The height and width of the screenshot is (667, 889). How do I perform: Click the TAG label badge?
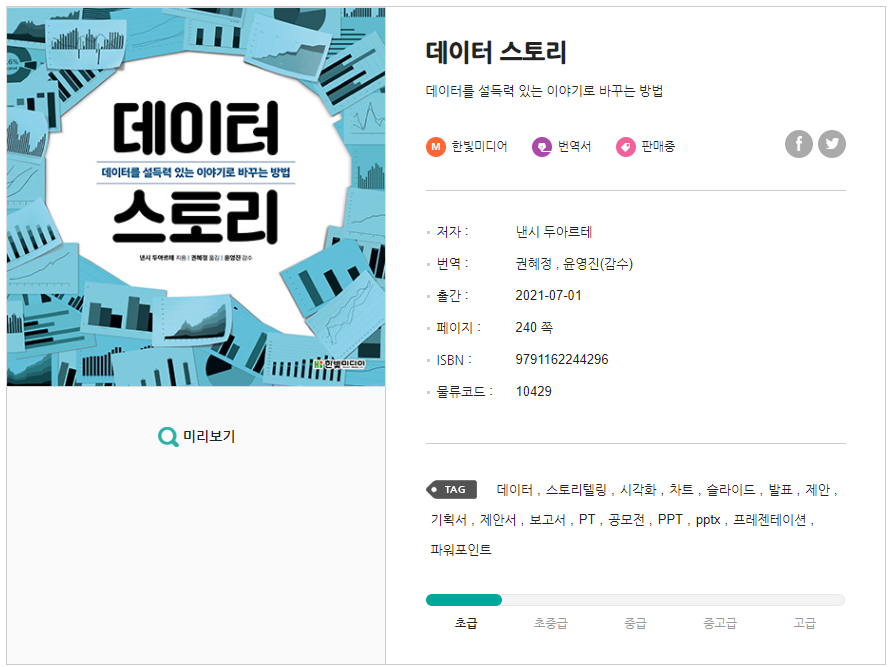451,489
